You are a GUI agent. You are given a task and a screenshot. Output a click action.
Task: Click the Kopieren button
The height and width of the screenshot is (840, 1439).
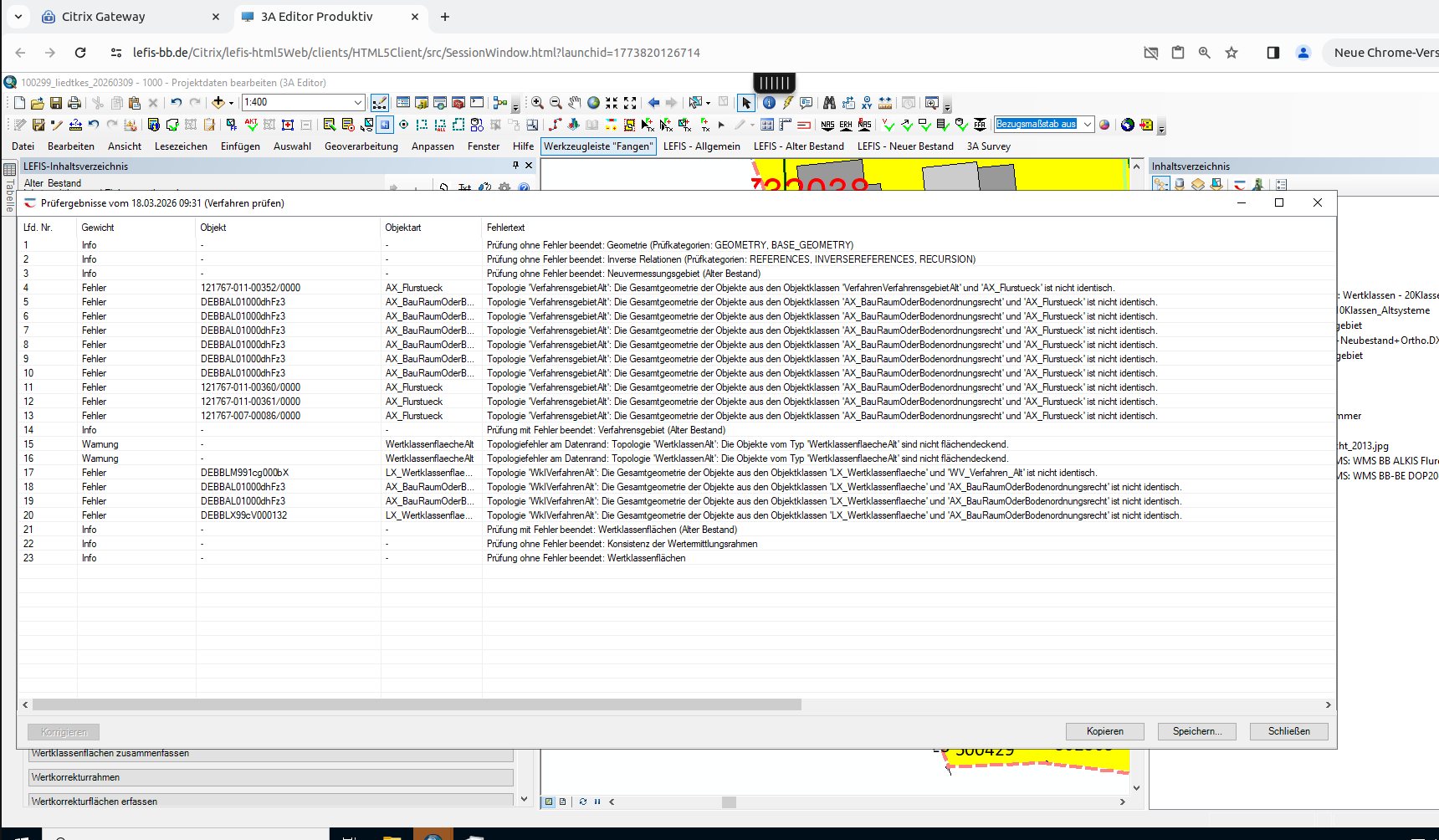pyautogui.click(x=1104, y=731)
